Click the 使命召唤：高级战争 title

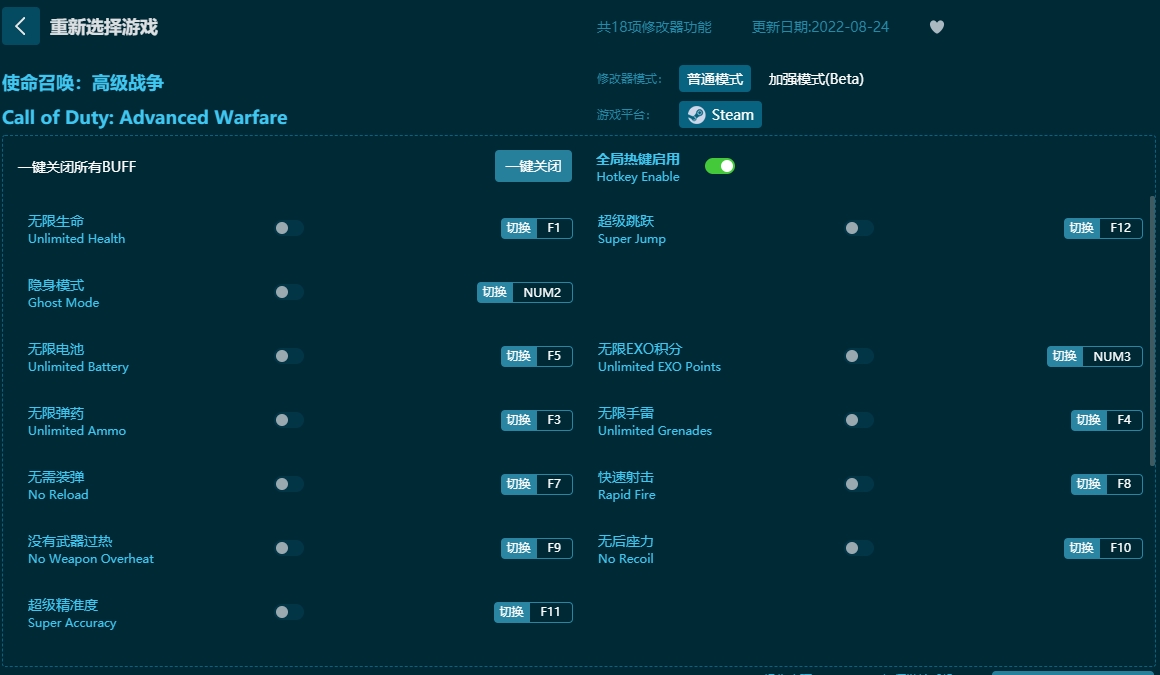[x=83, y=83]
